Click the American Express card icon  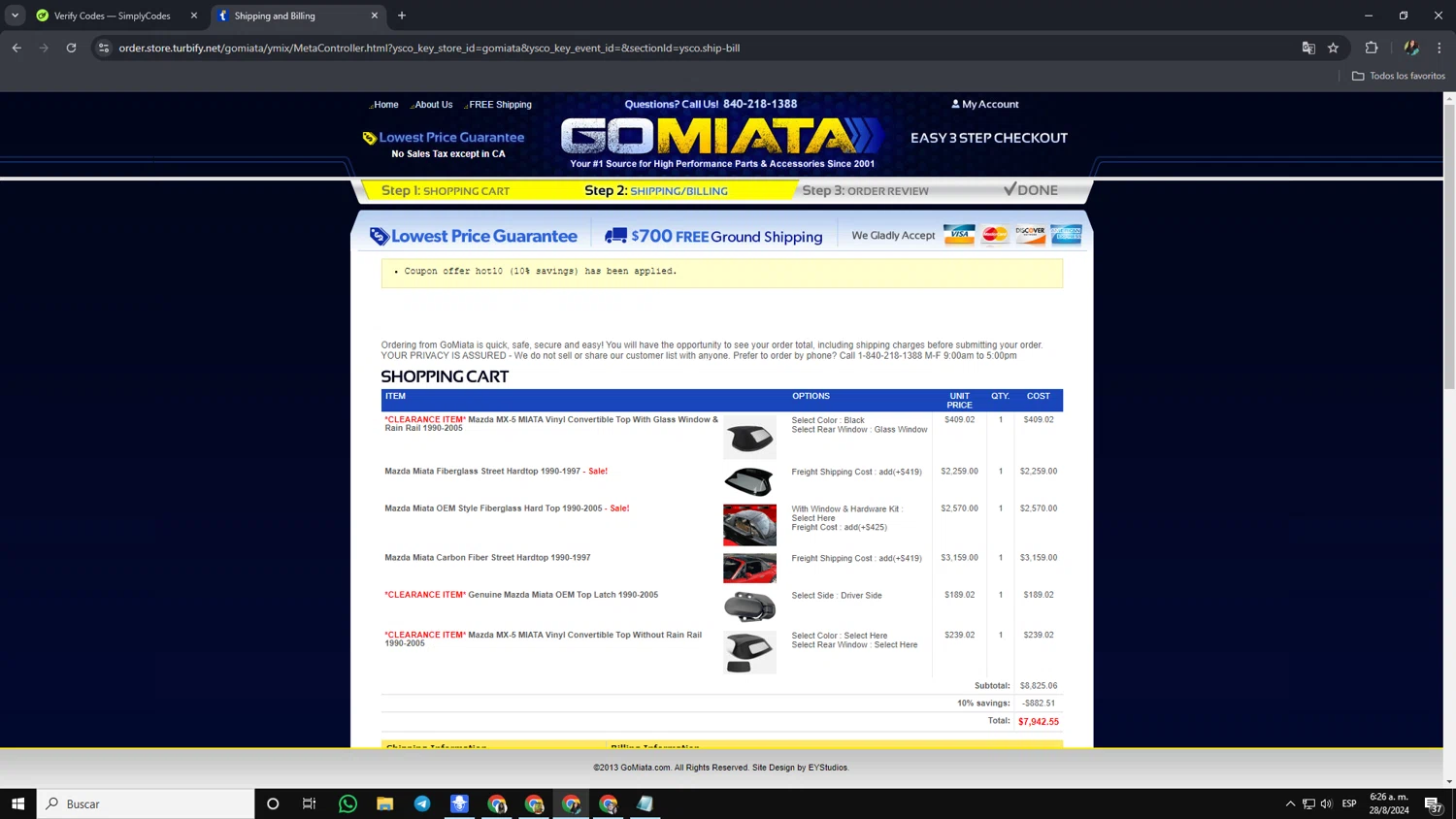[x=1066, y=235]
